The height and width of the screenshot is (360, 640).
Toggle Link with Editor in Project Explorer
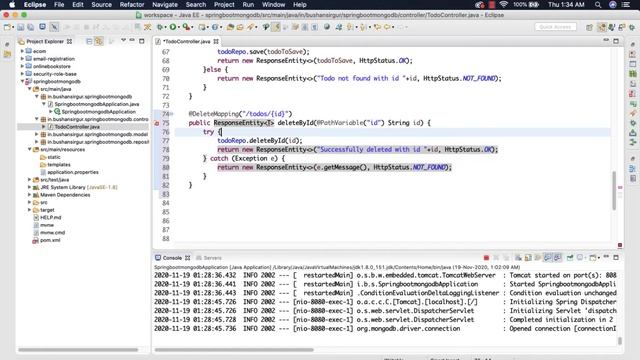tap(99, 41)
